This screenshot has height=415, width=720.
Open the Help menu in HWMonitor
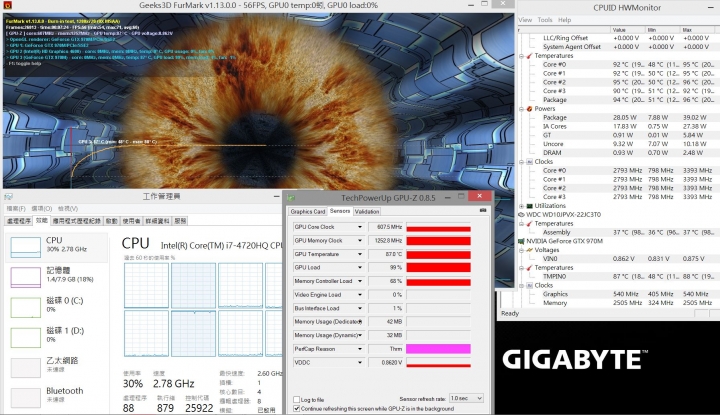click(564, 20)
